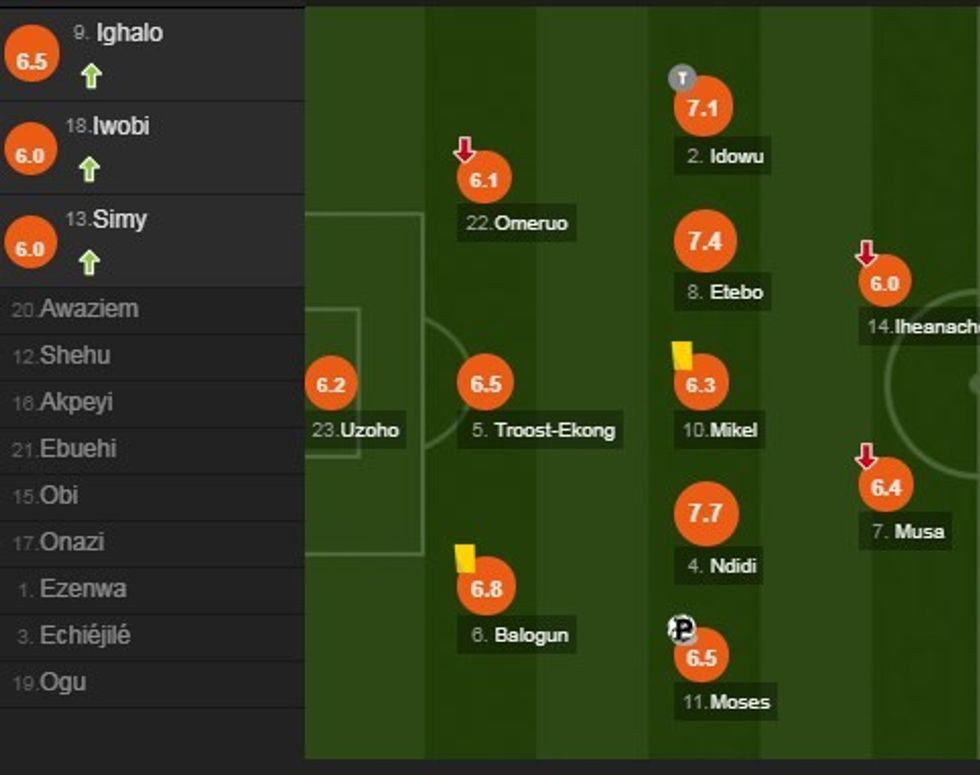Choose Echiéjilé from the bench list

[x=84, y=635]
